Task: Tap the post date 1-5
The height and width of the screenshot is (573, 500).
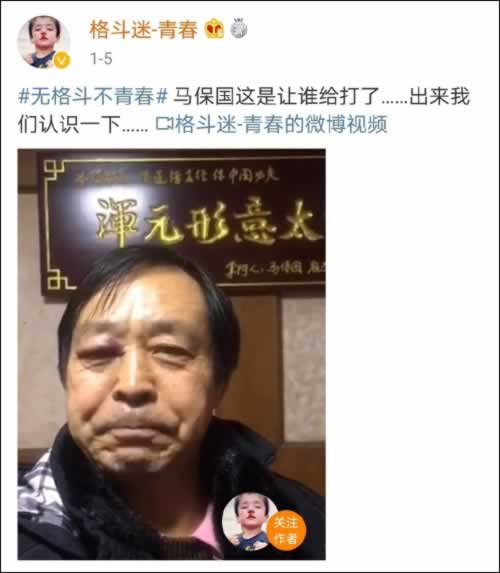Action: click(101, 58)
